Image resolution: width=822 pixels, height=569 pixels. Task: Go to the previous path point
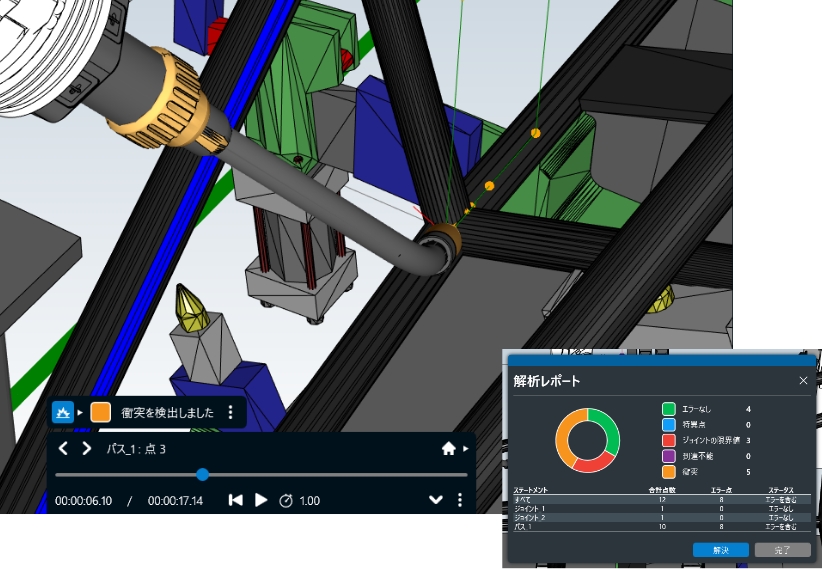click(x=63, y=449)
